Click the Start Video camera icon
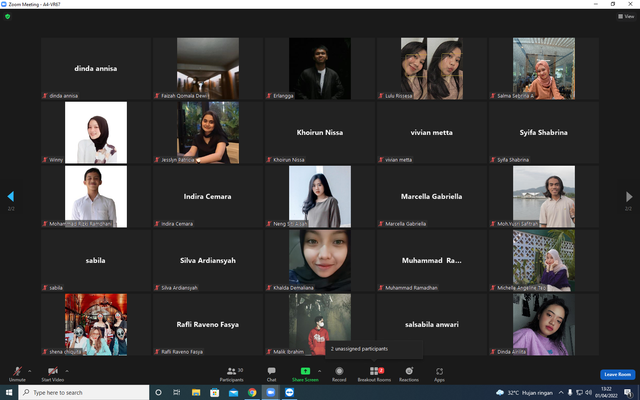 click(x=53, y=371)
